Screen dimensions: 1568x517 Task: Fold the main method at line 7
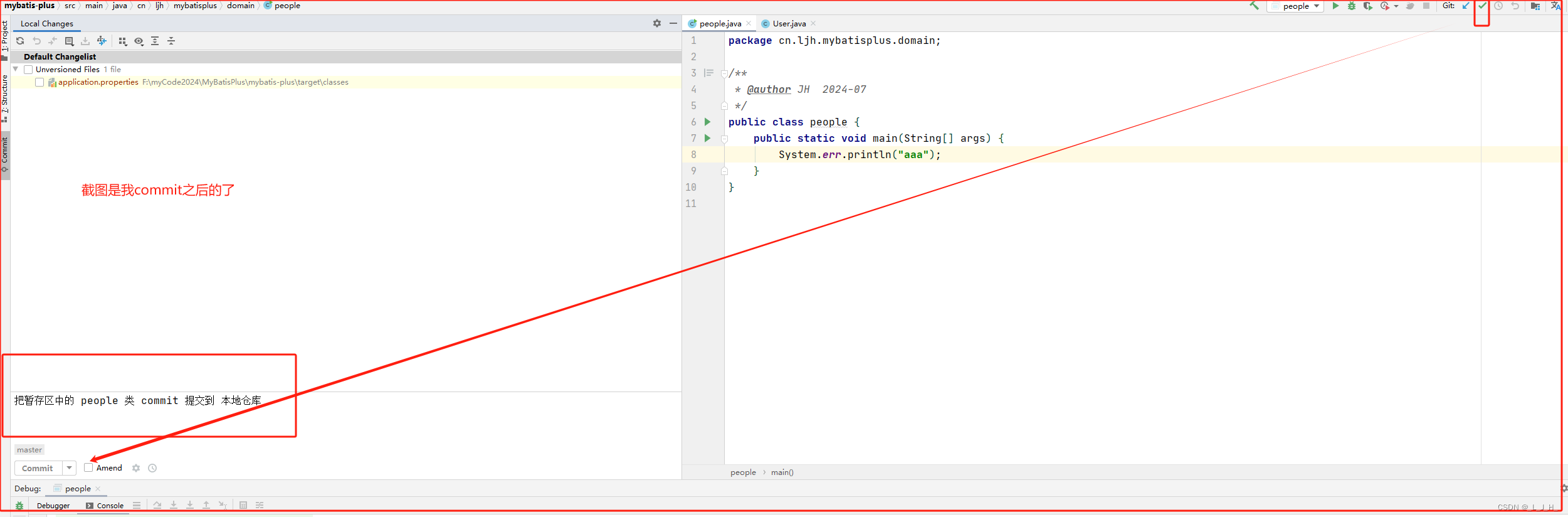coord(724,139)
